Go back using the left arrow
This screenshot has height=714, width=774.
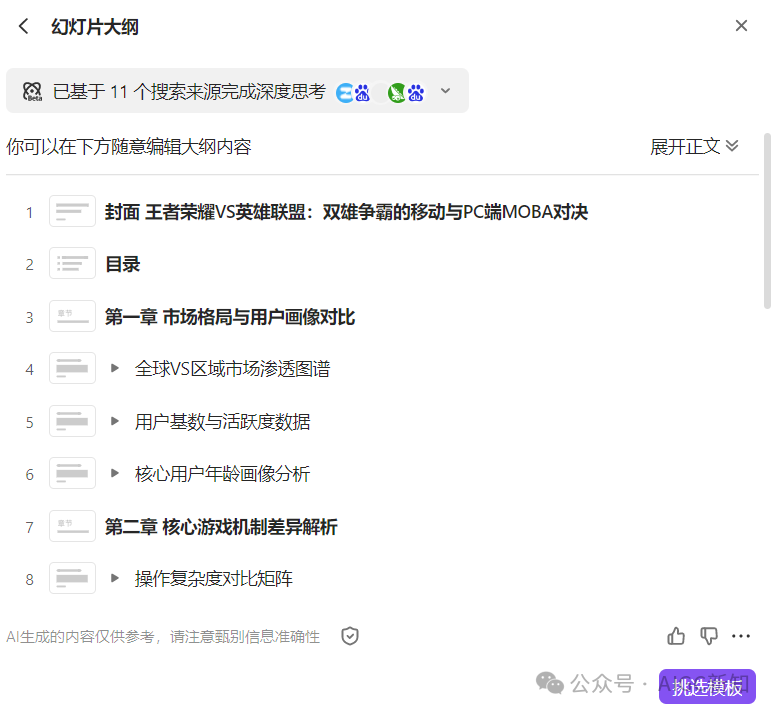tap(23, 26)
